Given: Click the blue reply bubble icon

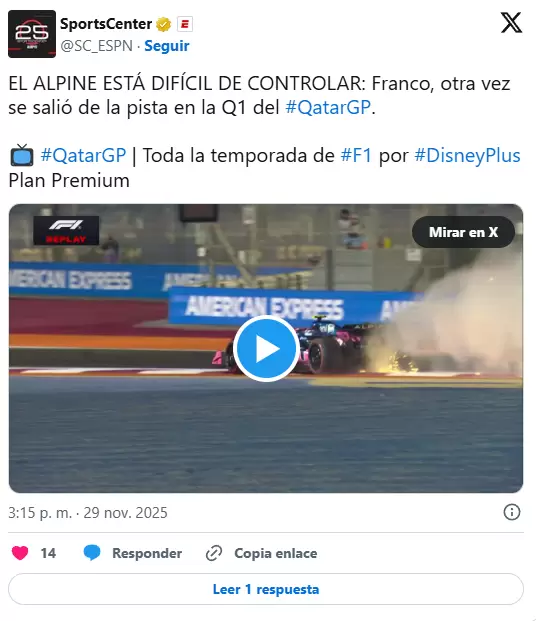Looking at the screenshot, I should click(92, 553).
